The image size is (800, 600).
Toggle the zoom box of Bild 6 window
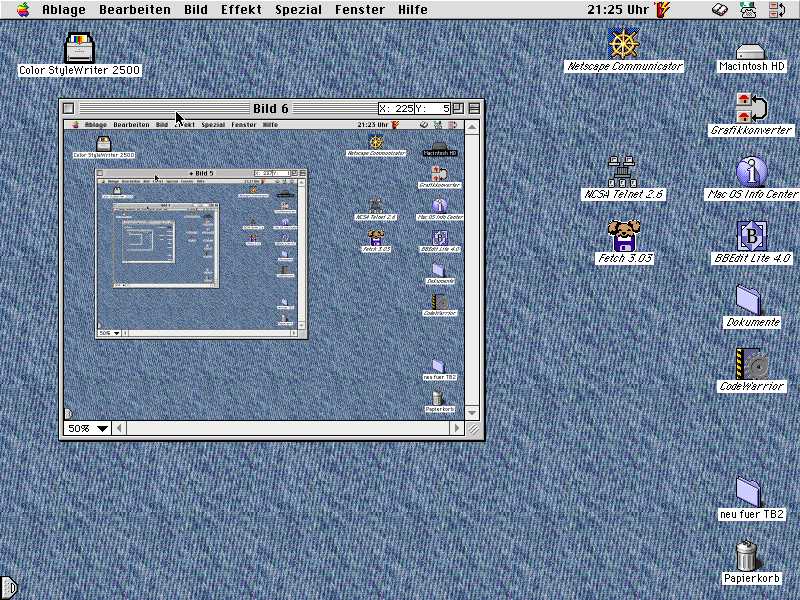coord(457,108)
